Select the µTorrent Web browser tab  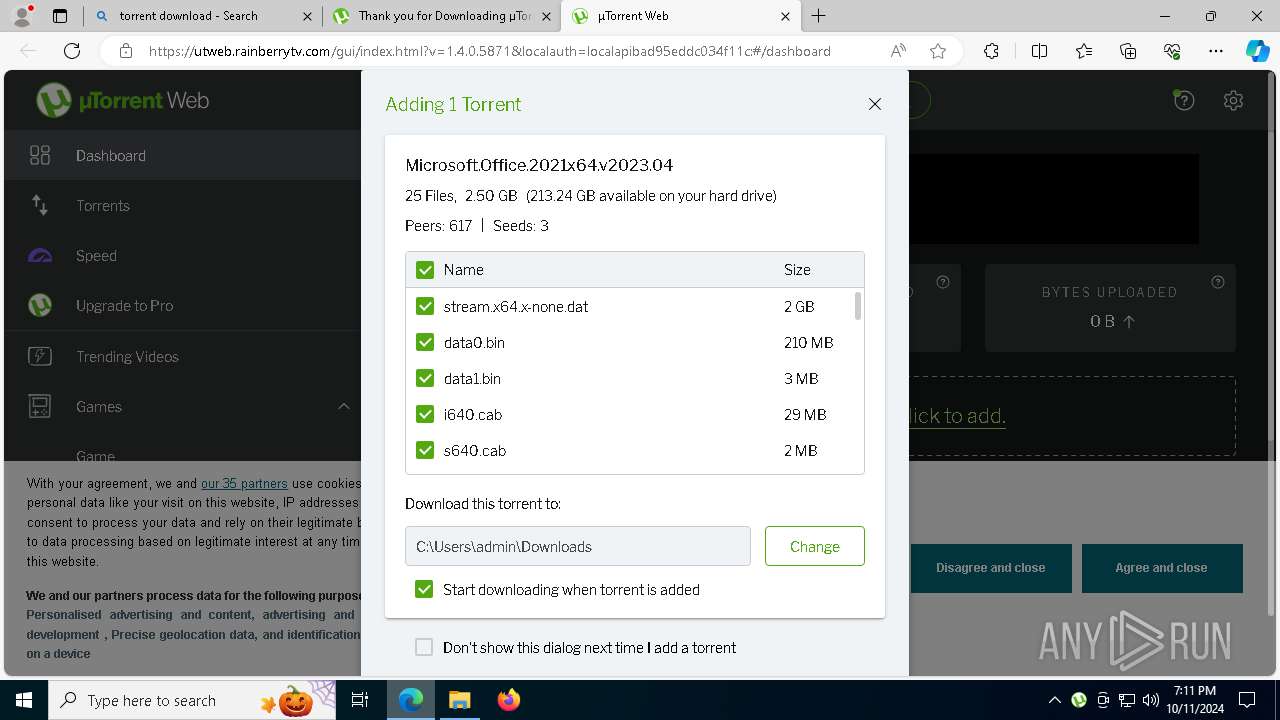[x=680, y=15]
